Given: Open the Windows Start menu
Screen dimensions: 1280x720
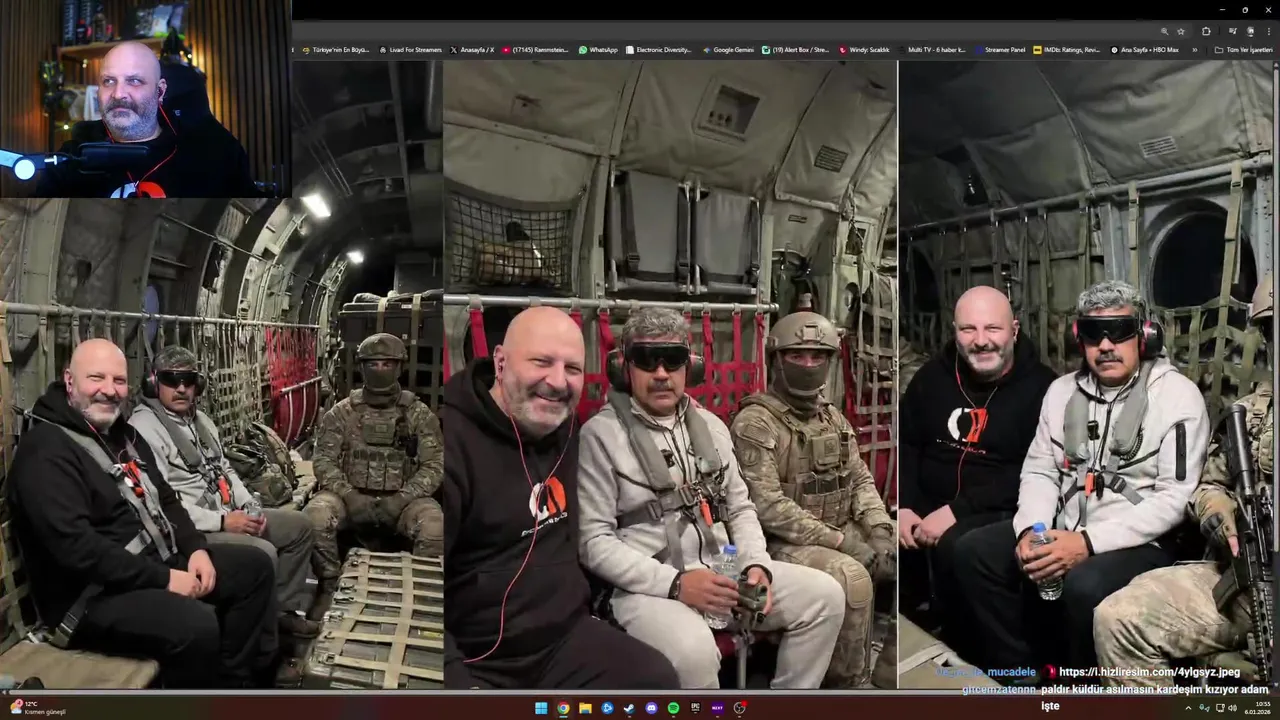Looking at the screenshot, I should 541,708.
